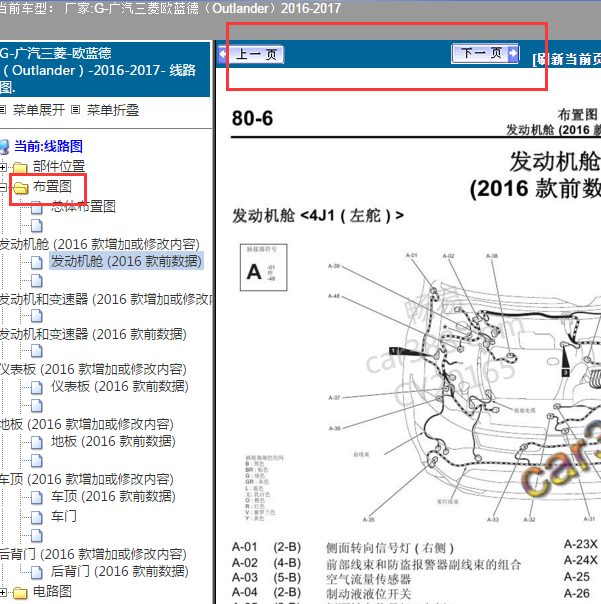Expand all menus with 菜单展开
The height and width of the screenshot is (604, 601).
click(39, 110)
